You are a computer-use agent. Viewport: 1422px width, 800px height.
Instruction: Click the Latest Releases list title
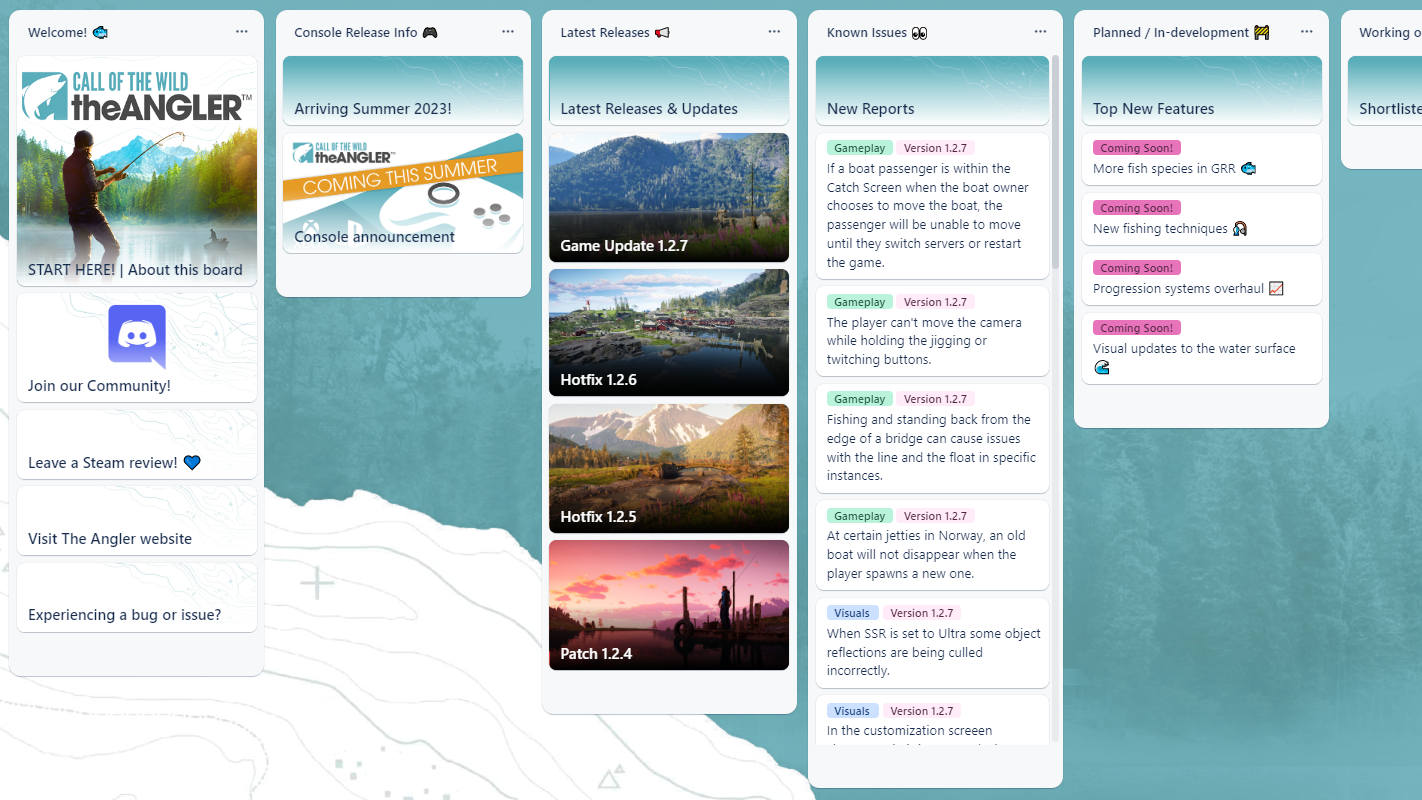coord(615,33)
